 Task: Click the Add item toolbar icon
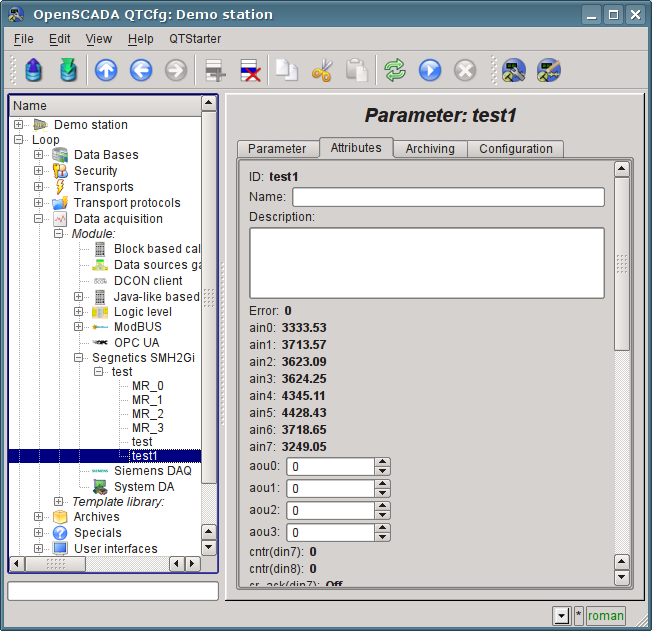coord(214,70)
